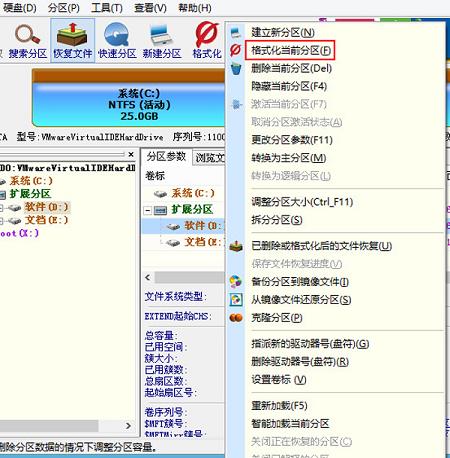Viewport: 450px width, 458px height.
Task: Click trash icon beside 删除当前分区
Action: click(236, 69)
